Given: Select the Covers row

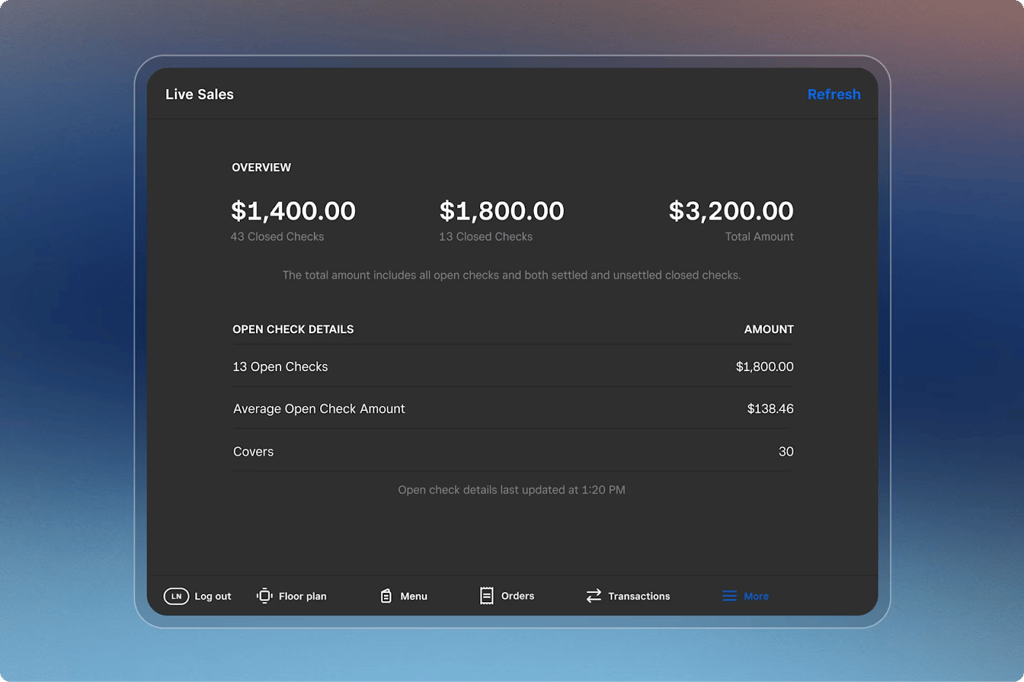Looking at the screenshot, I should [512, 452].
